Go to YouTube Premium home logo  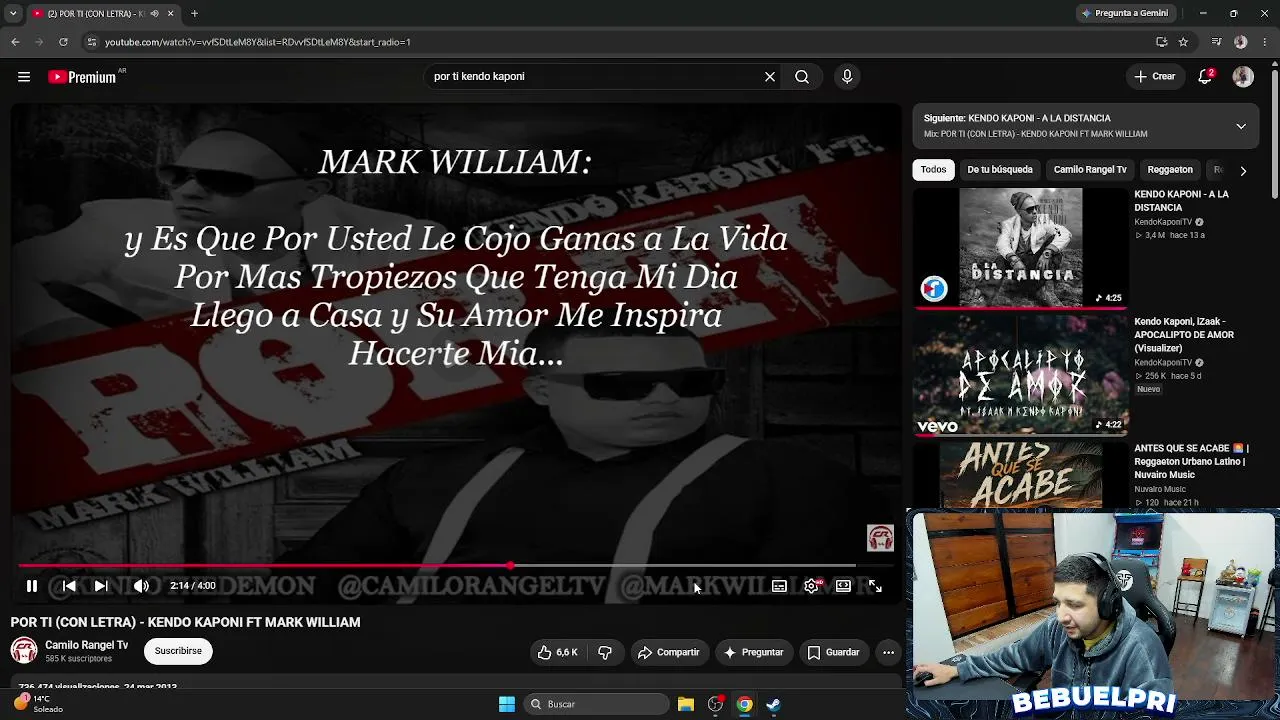(x=84, y=77)
